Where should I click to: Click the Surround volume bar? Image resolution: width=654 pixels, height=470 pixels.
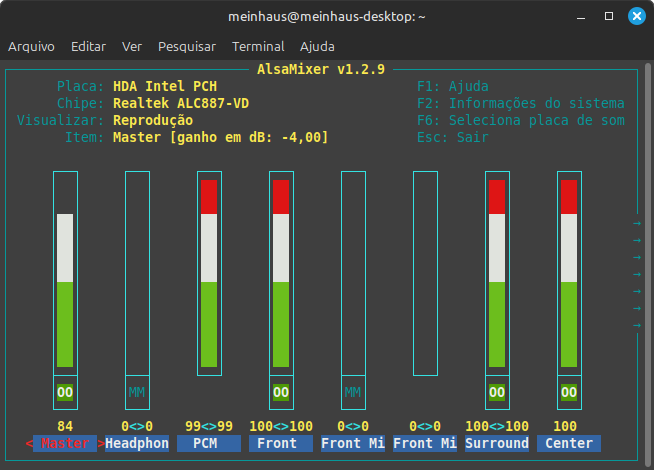(497, 273)
